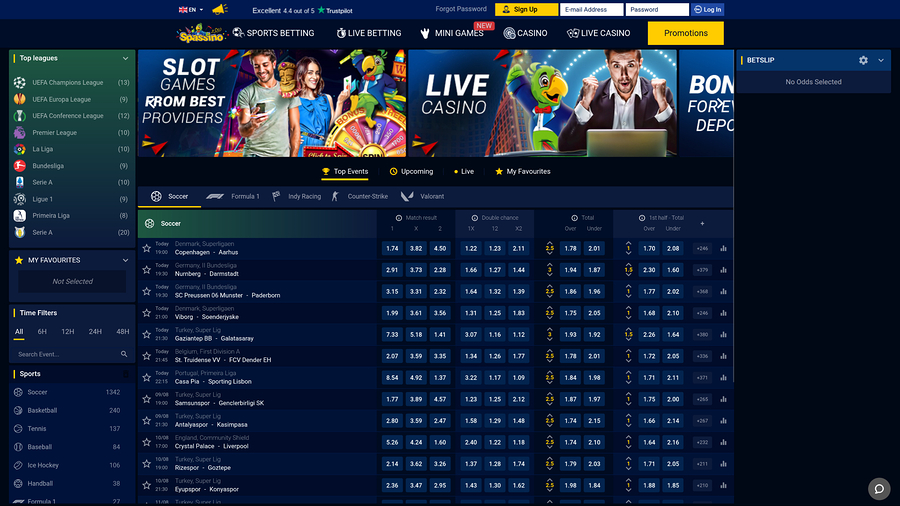Open the Live Casino banner
This screenshot has width=900, height=506.
(542, 103)
